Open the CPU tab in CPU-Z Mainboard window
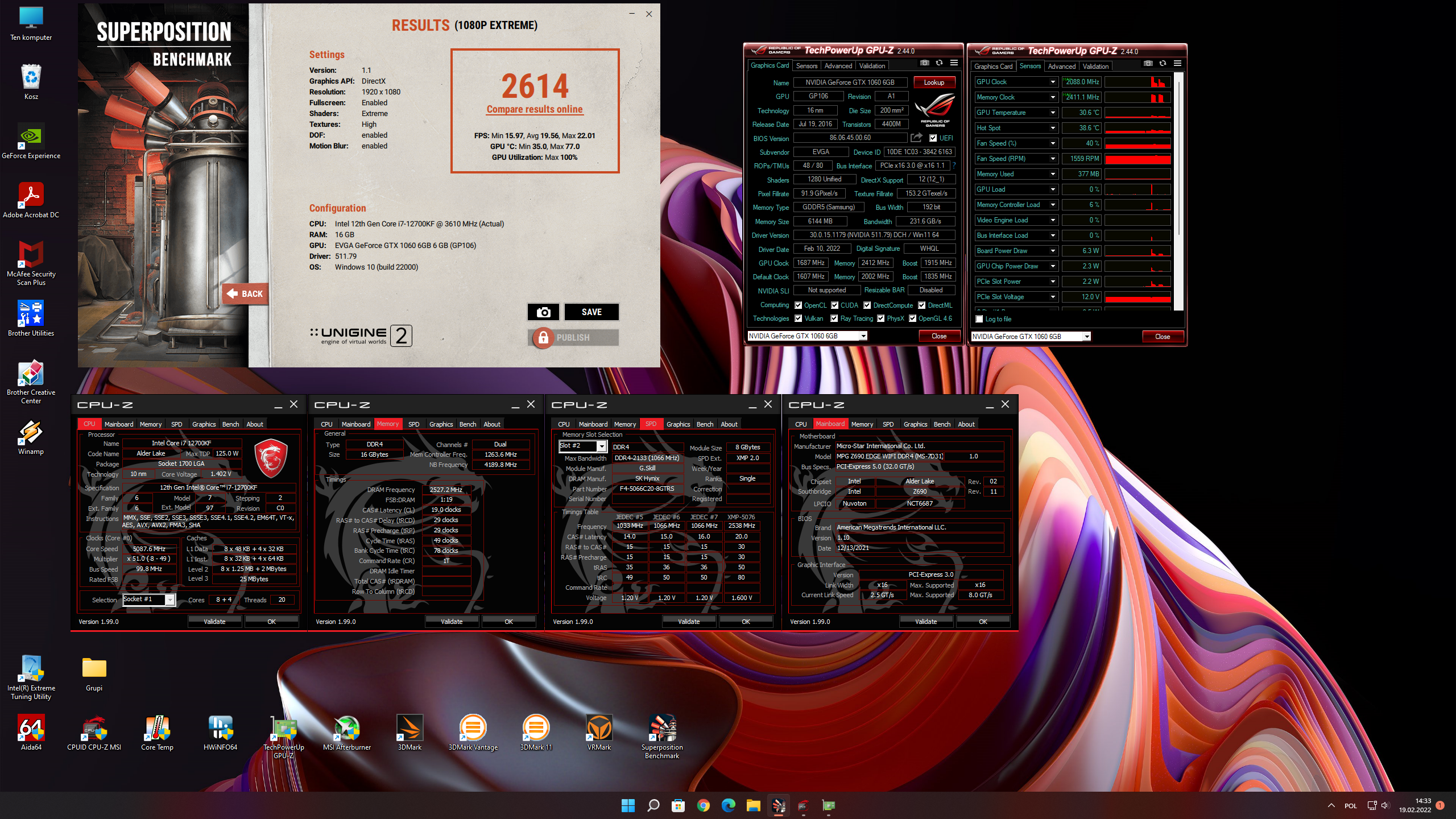1456x819 pixels. [x=801, y=424]
